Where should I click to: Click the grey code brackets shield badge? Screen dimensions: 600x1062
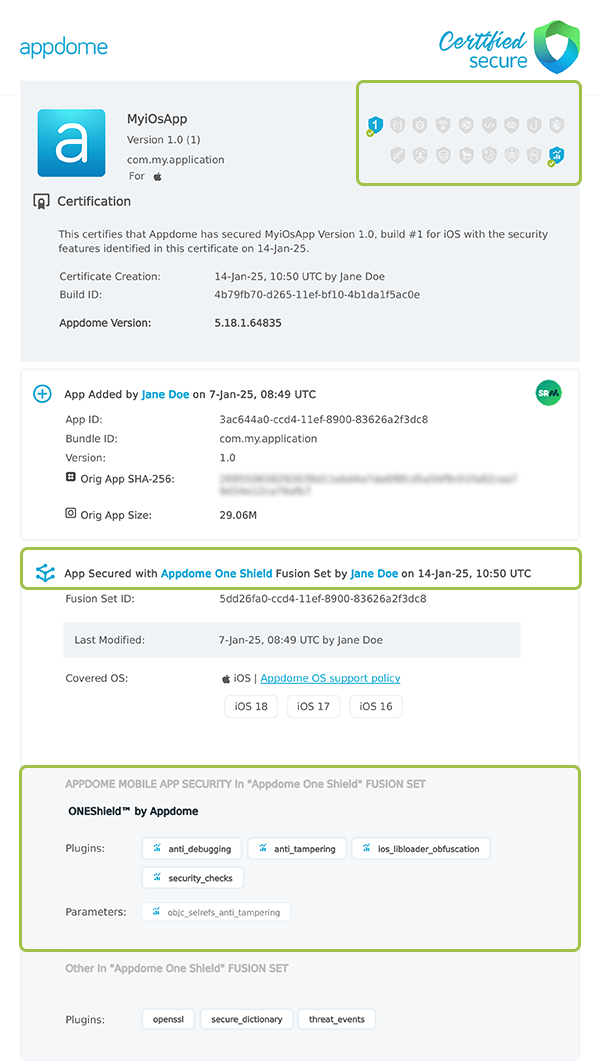(x=488, y=125)
